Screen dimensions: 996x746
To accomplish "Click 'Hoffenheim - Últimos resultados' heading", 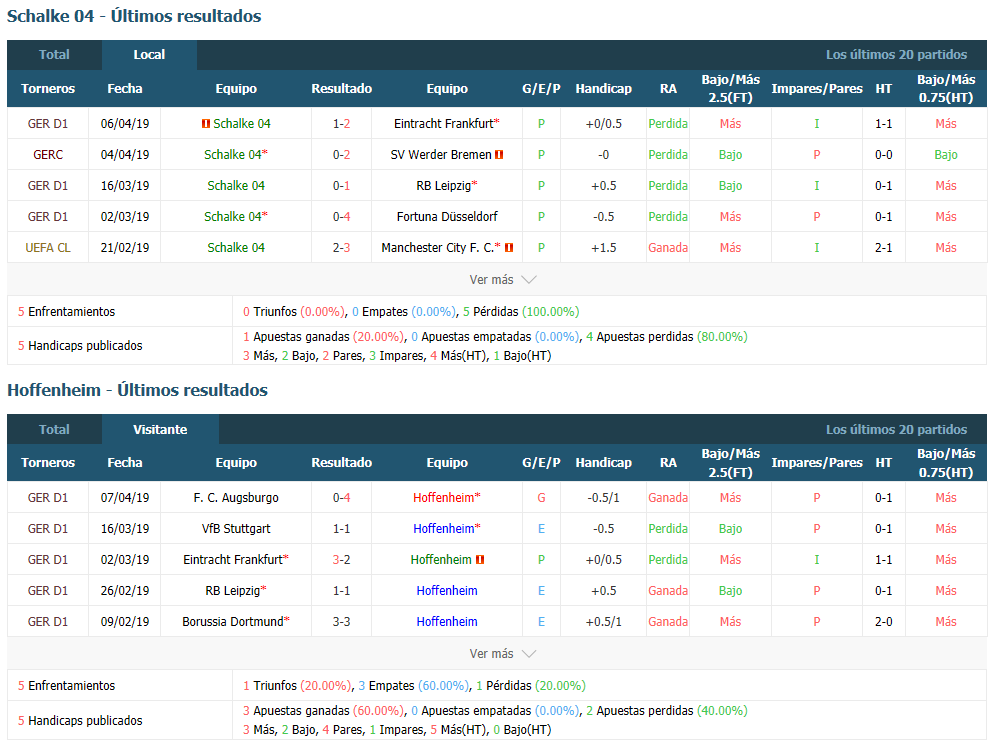I will (137, 390).
